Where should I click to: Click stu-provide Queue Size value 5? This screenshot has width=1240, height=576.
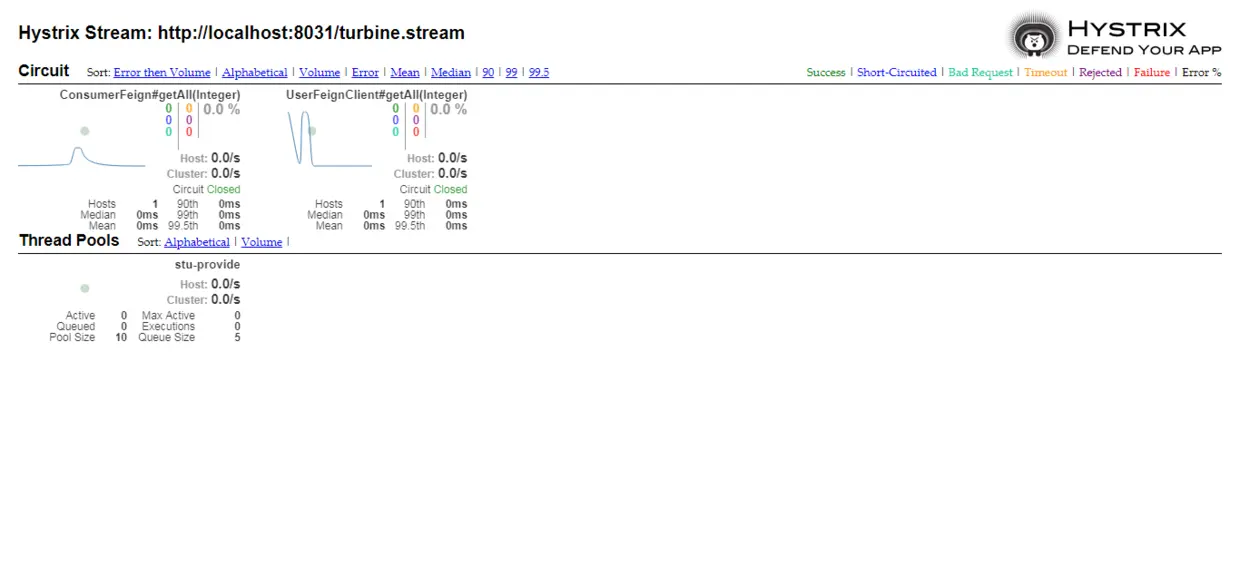[x=237, y=338]
